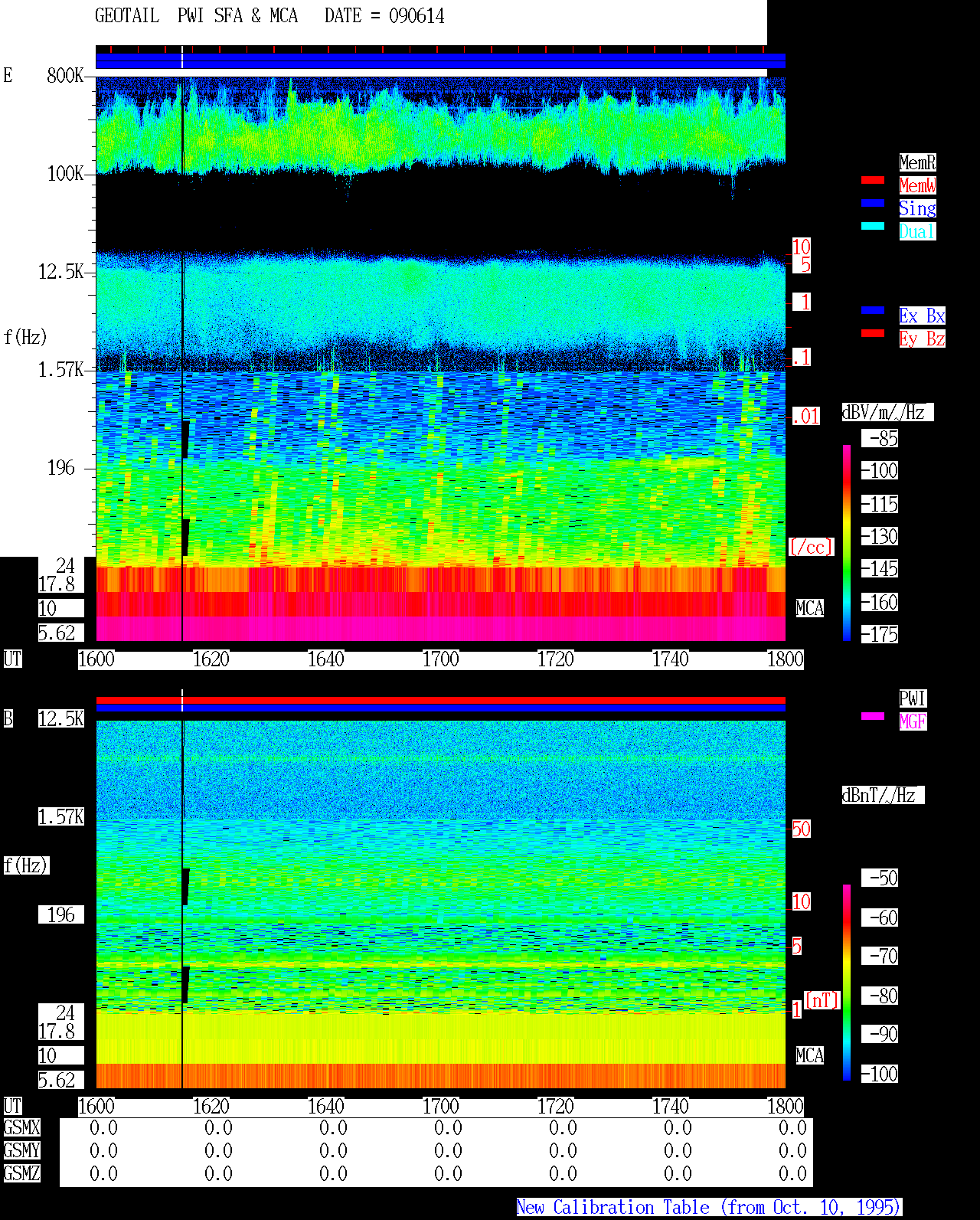The height and width of the screenshot is (1220, 980).
Task: Click the blue Sing legend swatch
Action: coord(873,203)
